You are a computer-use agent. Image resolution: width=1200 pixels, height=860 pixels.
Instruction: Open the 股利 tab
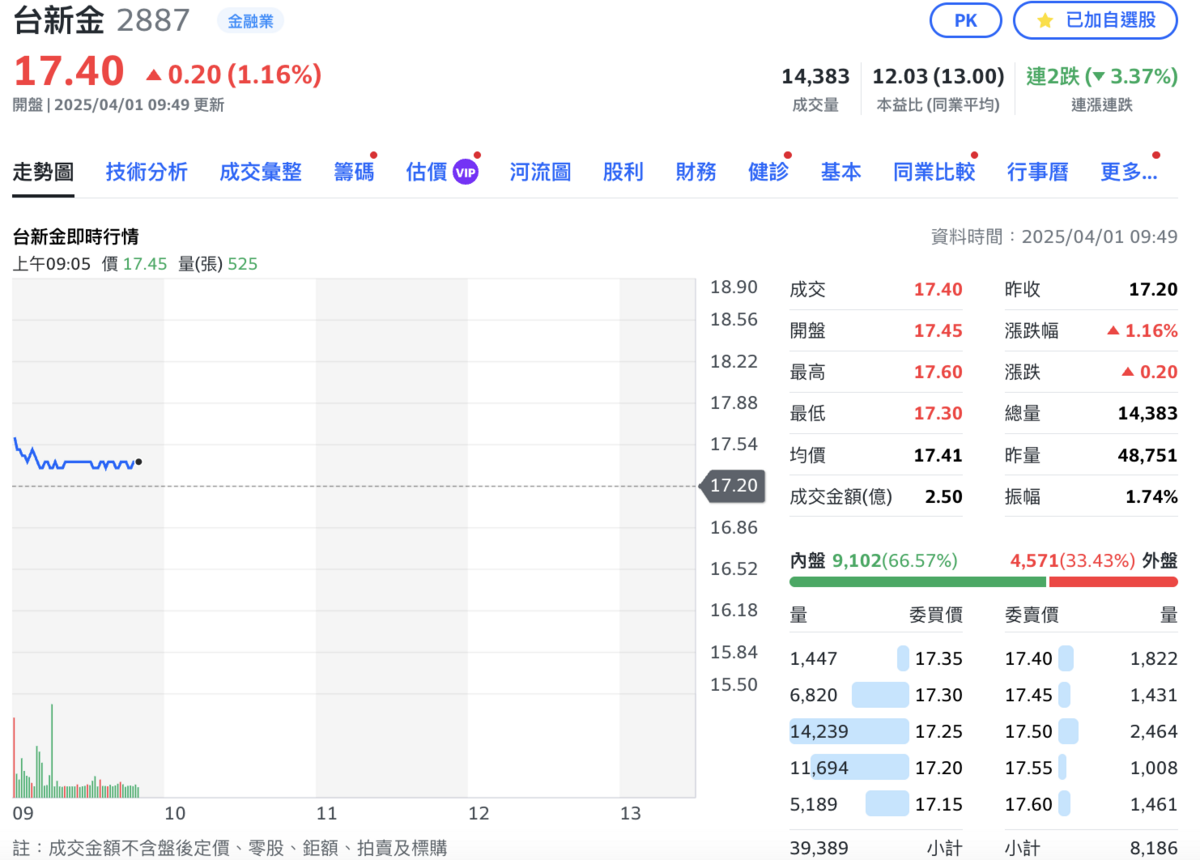coord(623,172)
